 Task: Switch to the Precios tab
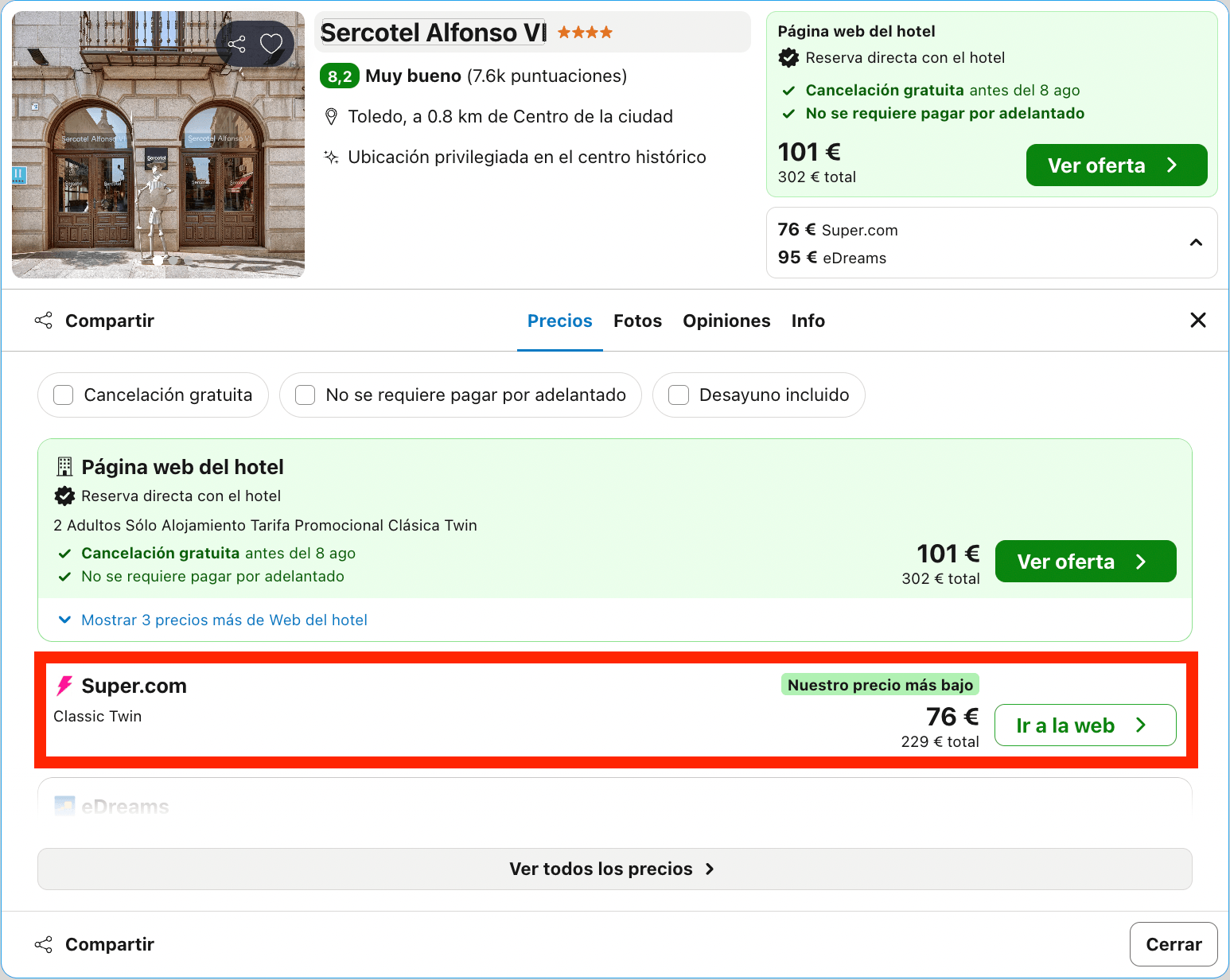[x=560, y=321]
